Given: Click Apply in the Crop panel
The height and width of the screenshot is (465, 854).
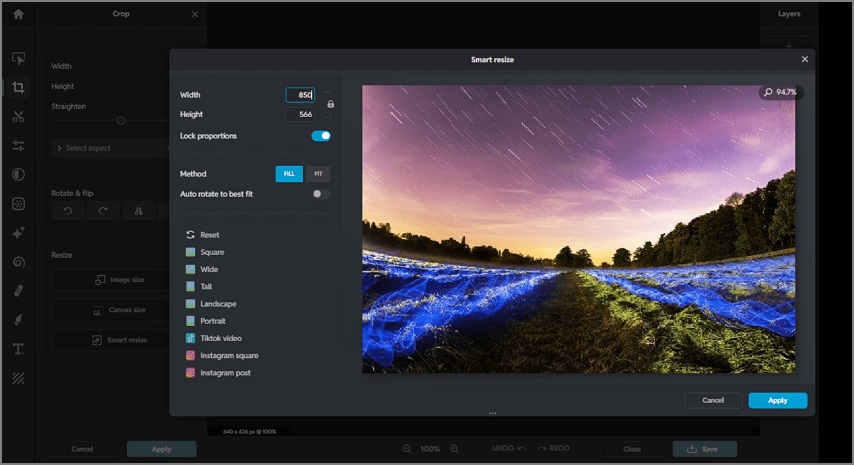Looking at the screenshot, I should (162, 449).
